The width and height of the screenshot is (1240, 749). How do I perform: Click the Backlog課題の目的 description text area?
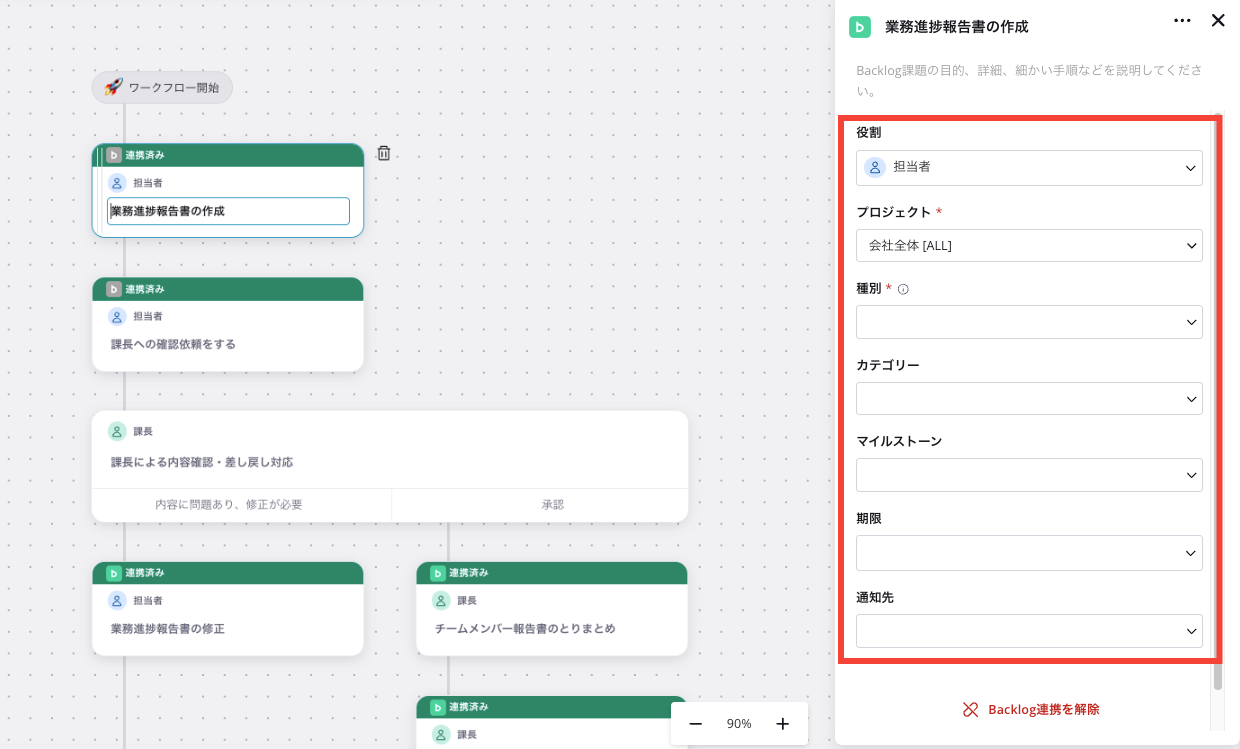point(1030,80)
